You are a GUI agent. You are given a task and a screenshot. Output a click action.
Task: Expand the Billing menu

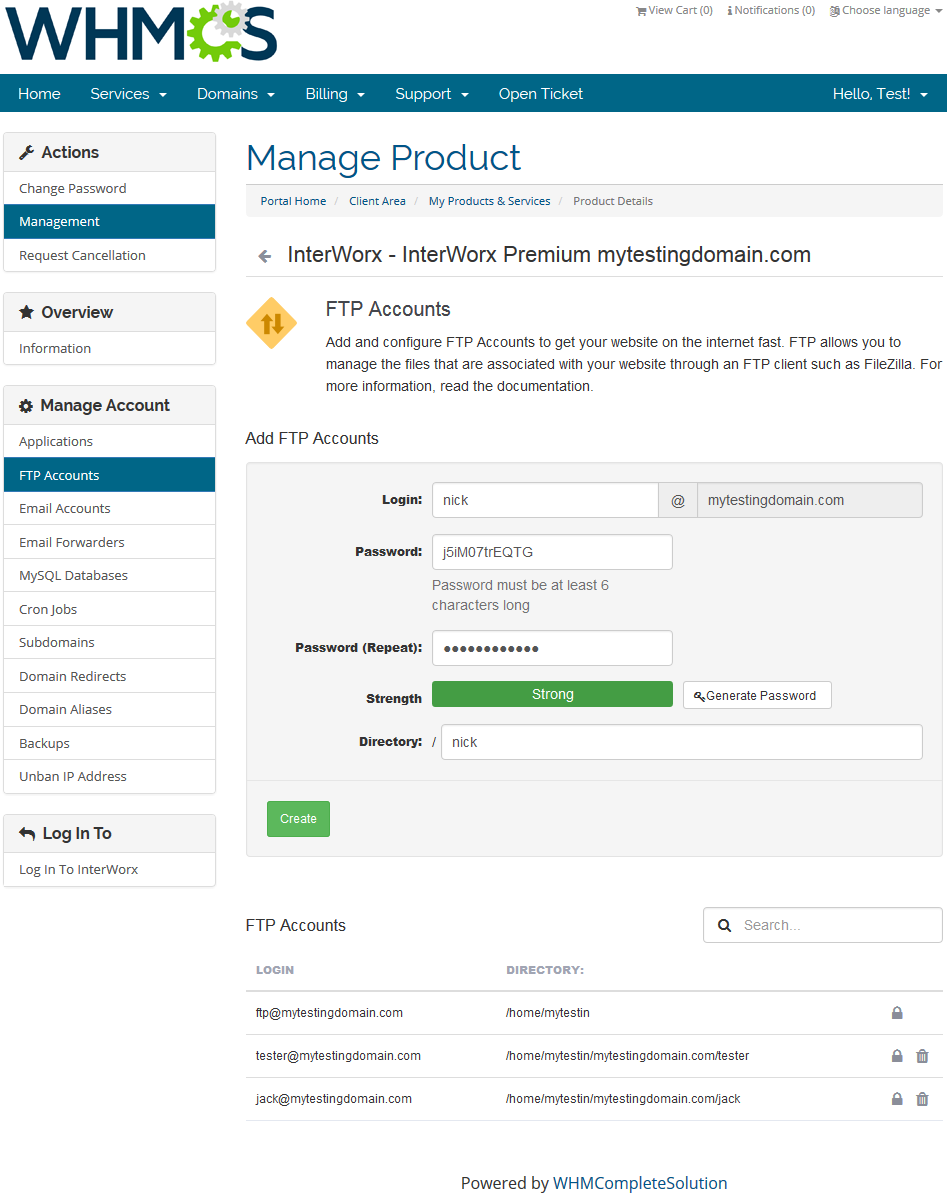(x=335, y=93)
